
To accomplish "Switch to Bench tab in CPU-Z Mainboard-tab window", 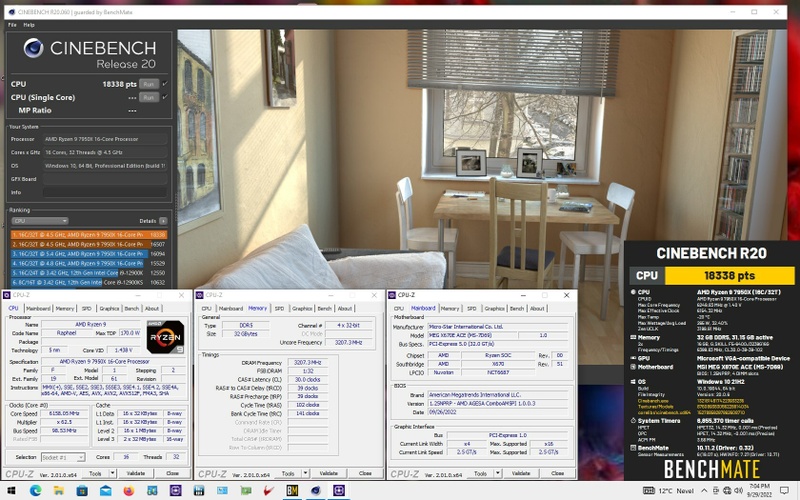I will click(517, 308).
